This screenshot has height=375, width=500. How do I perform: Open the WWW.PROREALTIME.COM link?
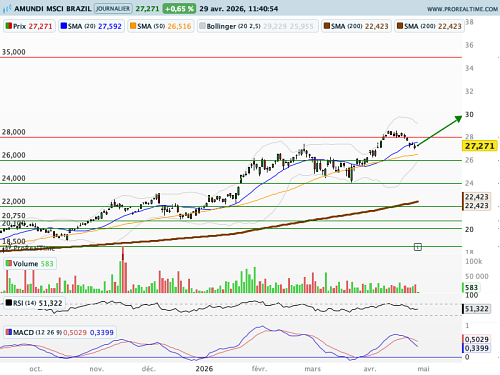(x=462, y=9)
